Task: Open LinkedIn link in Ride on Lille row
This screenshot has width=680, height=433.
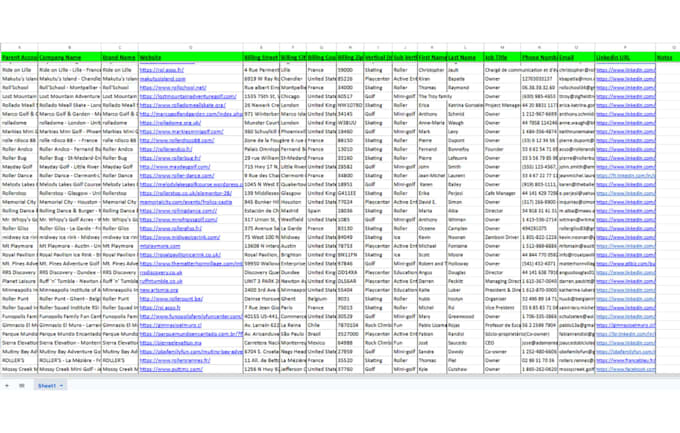Action: point(625,70)
